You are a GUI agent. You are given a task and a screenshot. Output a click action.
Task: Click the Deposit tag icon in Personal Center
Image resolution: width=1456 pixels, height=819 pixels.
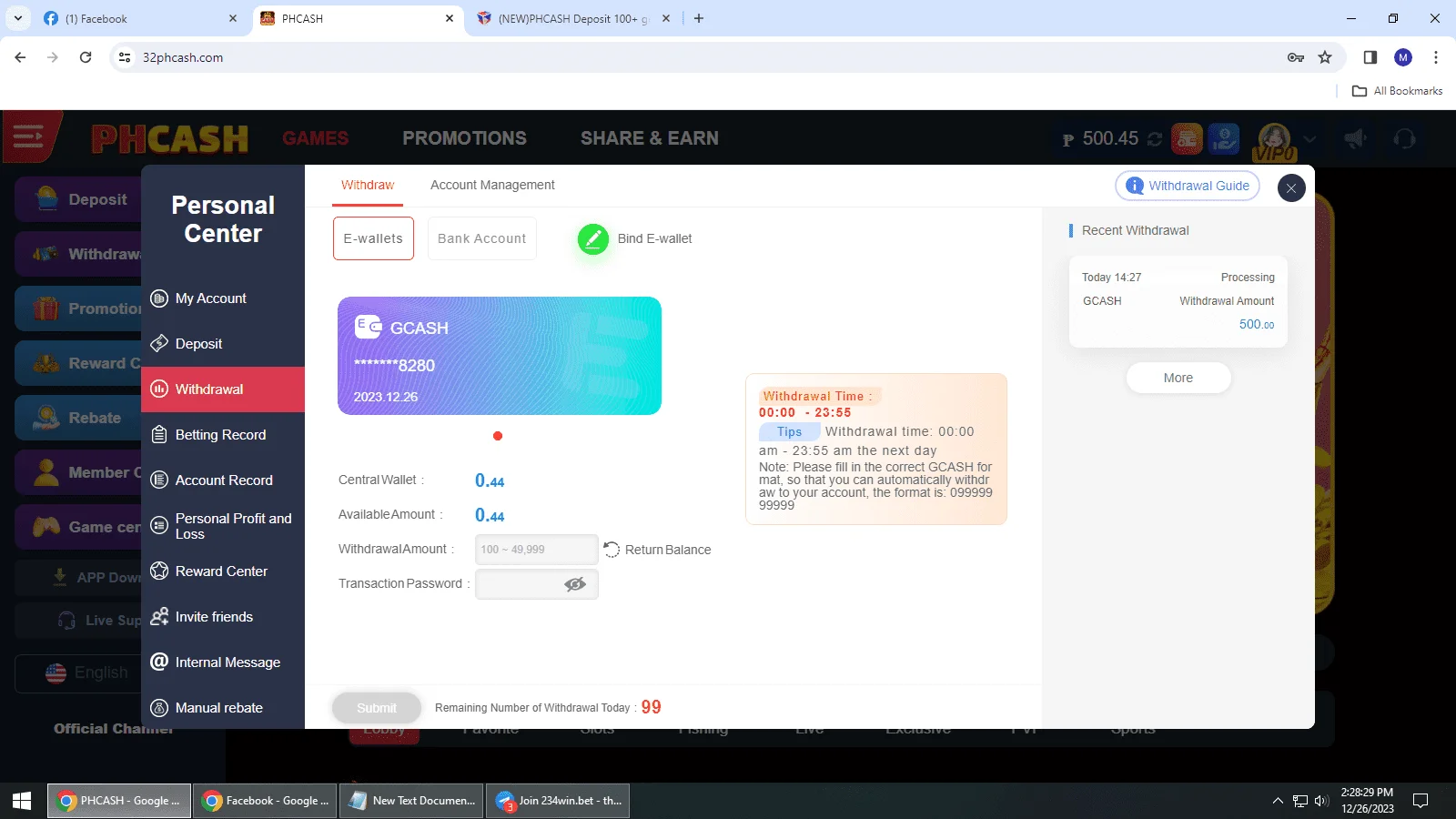point(159,344)
